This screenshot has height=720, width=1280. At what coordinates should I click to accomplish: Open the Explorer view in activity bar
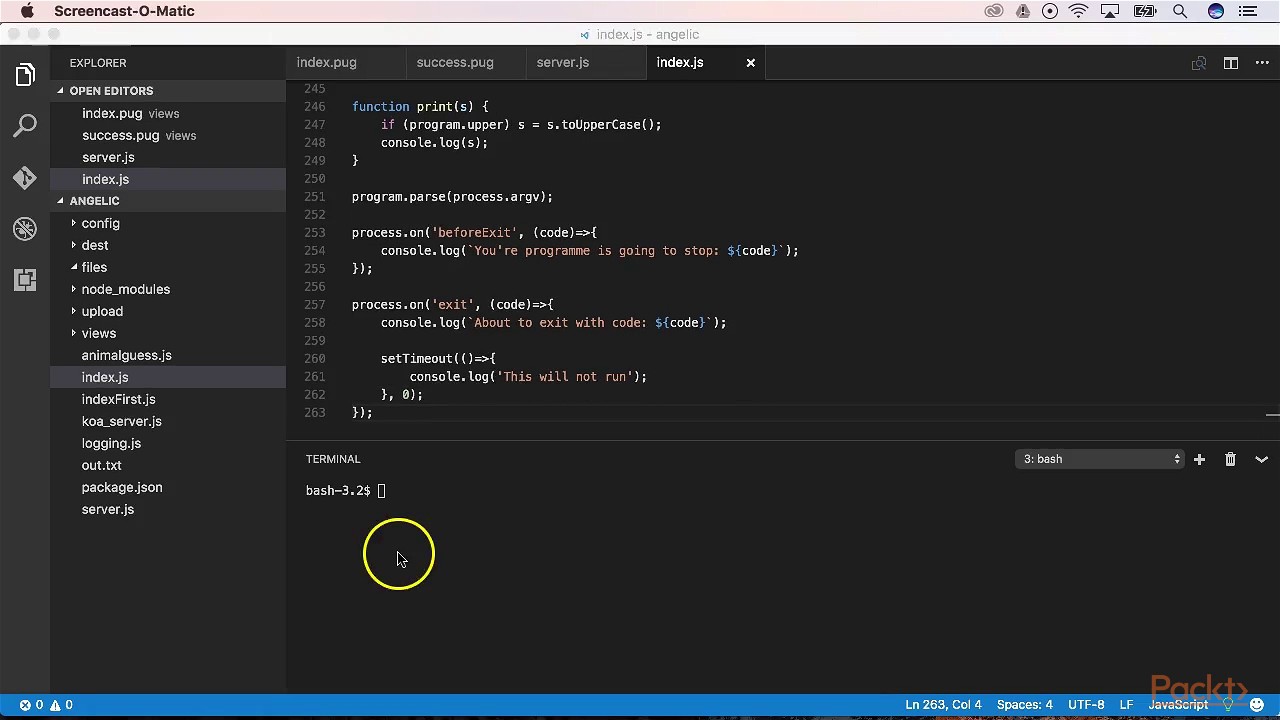click(x=25, y=75)
